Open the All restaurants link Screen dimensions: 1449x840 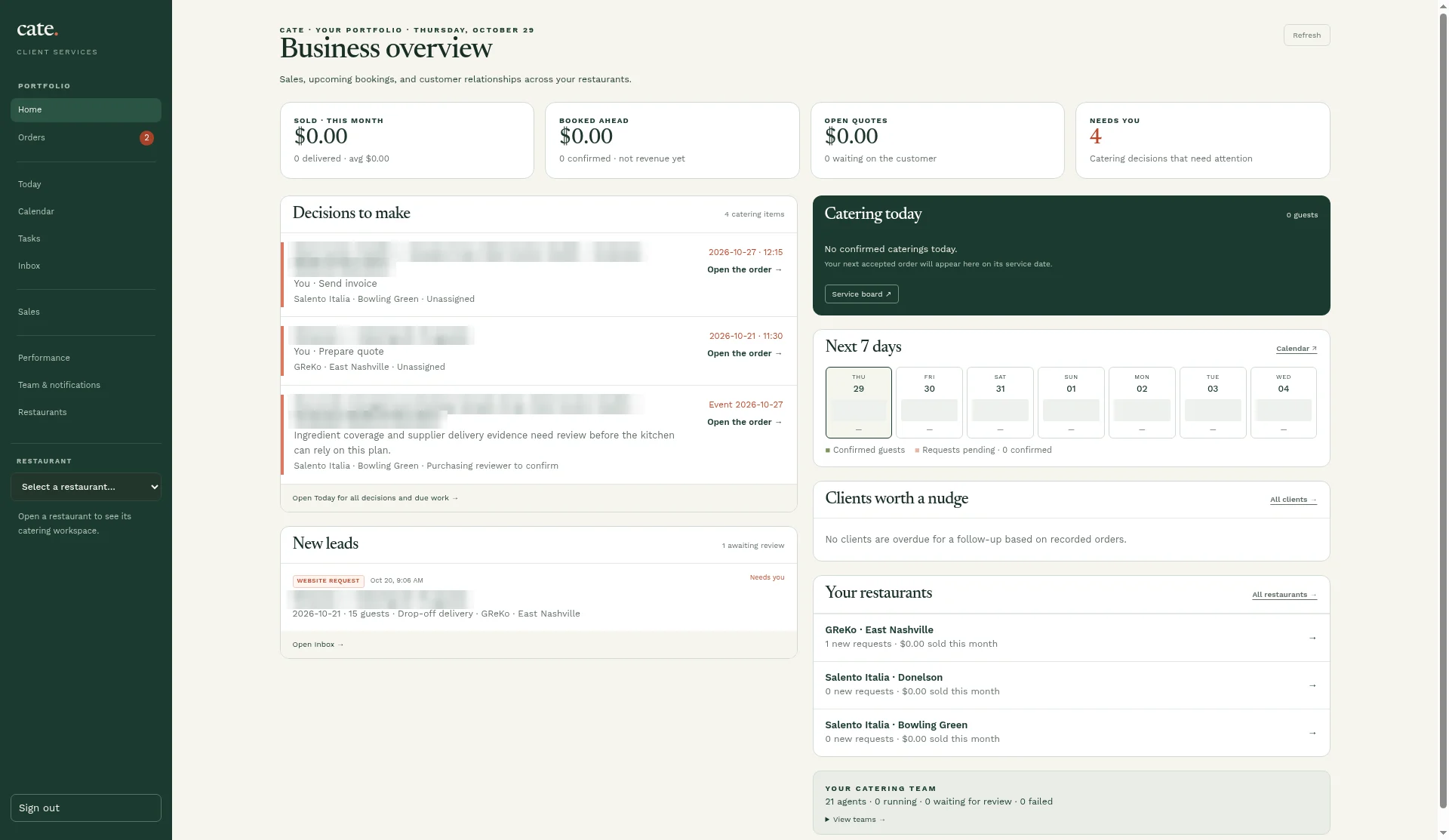[x=1284, y=595]
